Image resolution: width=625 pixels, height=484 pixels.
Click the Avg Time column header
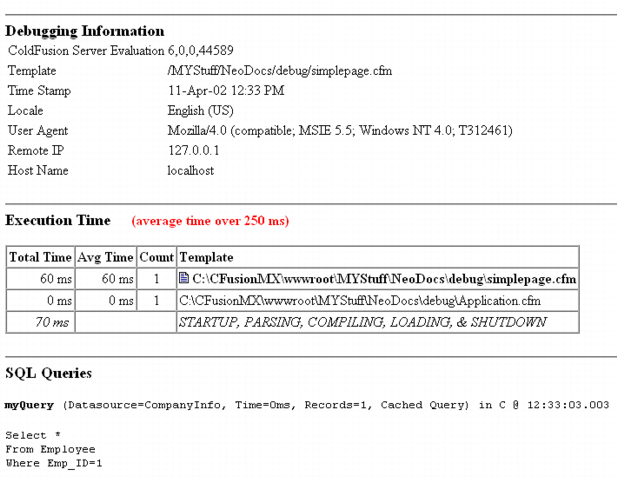105,257
